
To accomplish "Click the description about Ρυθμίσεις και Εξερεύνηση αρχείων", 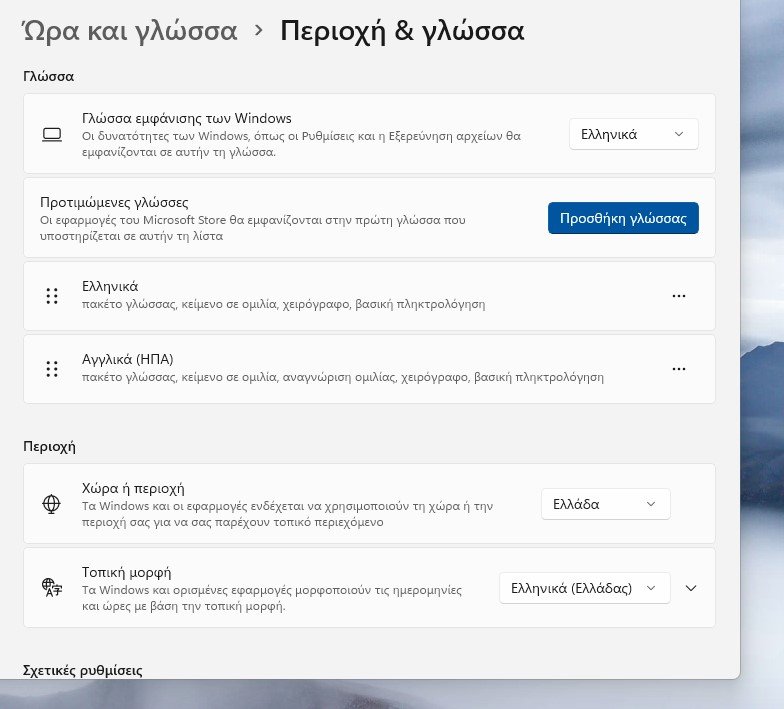I will click(x=301, y=144).
